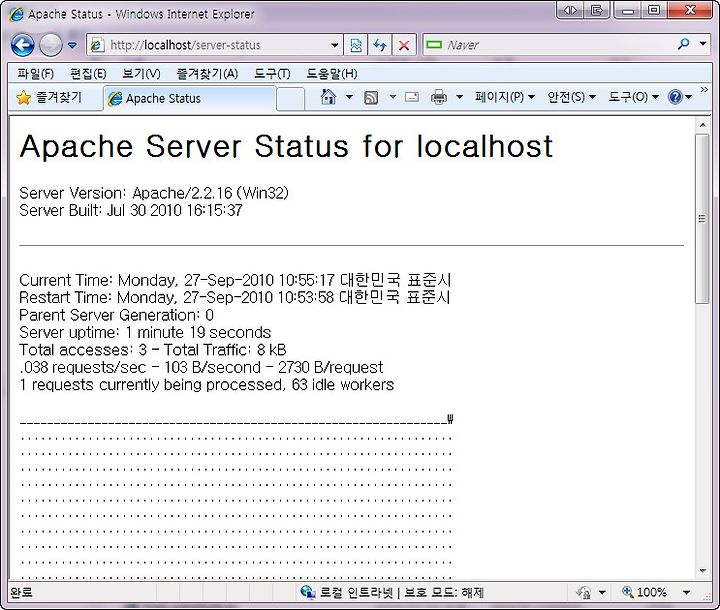
Task: Click the 즐겨찾기 favorites star button
Action: (x=49, y=97)
